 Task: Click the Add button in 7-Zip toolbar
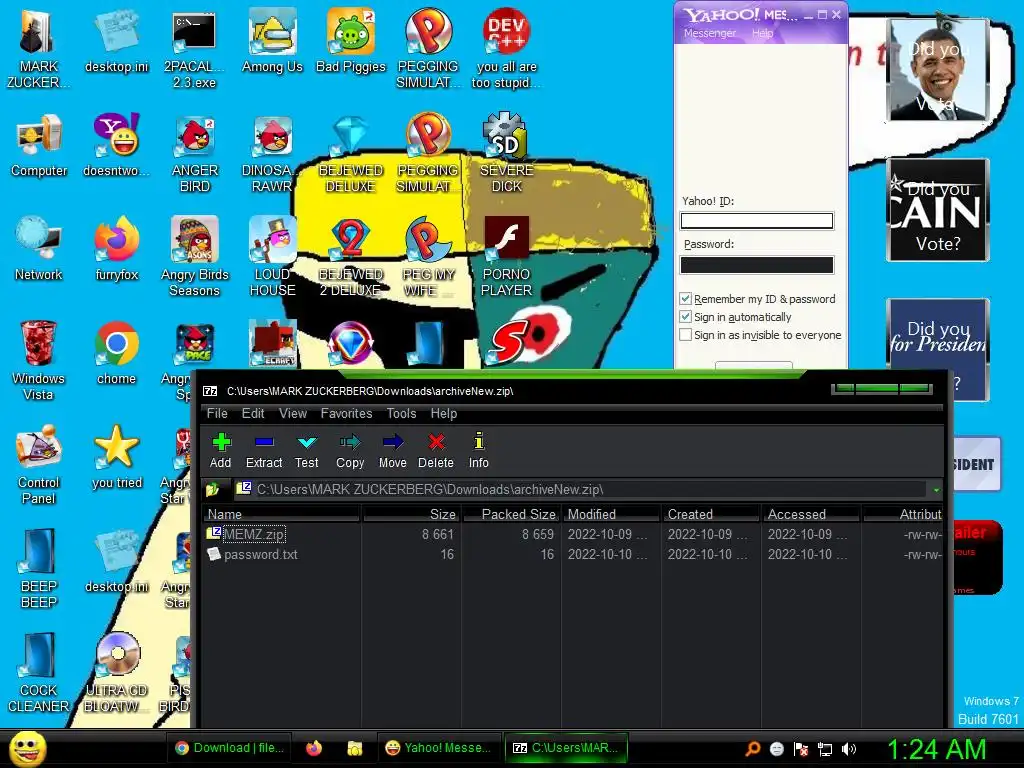(x=221, y=450)
